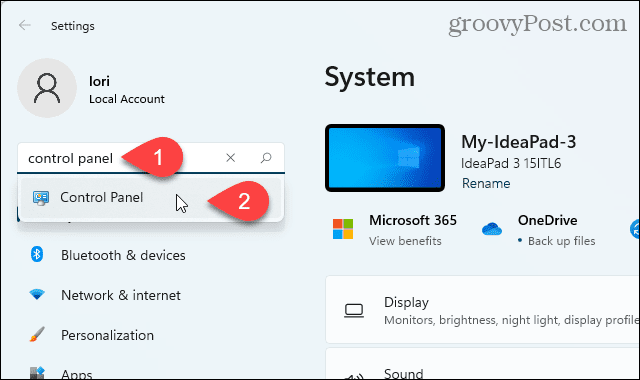Click the Personalization paintbrush icon
This screenshot has width=640, height=380.
pos(37,334)
